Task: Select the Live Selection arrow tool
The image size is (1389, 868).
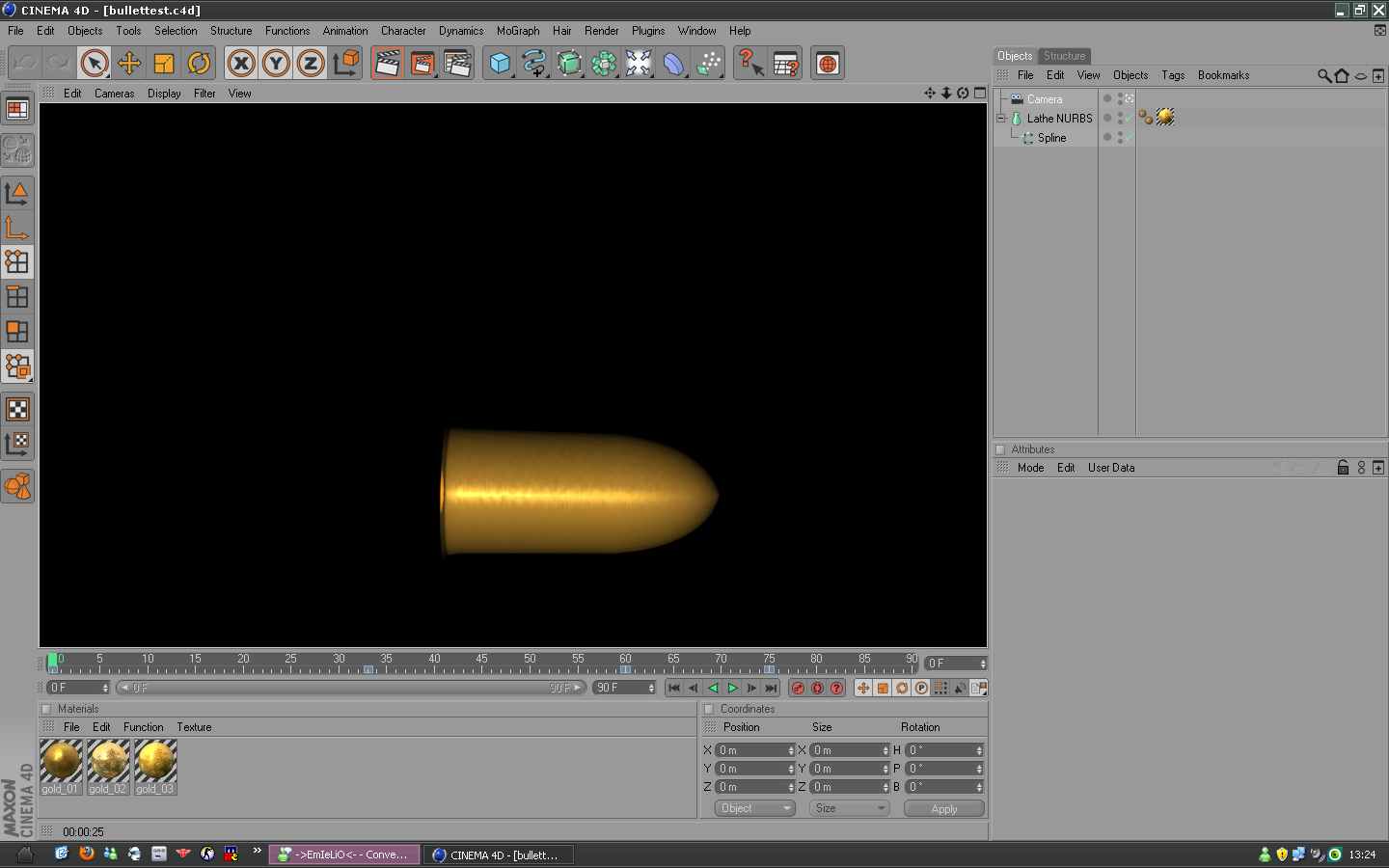Action: coord(95,64)
